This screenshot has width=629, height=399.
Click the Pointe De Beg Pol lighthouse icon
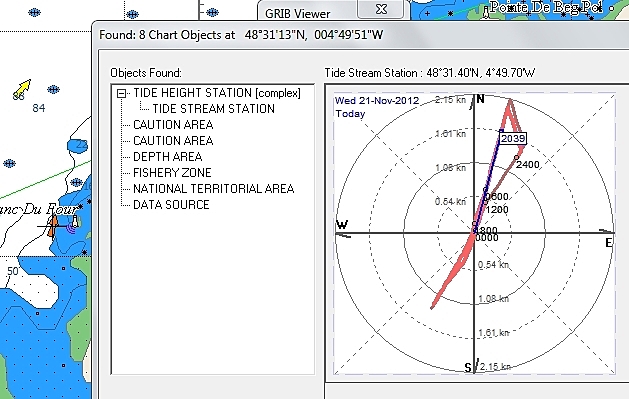click(486, 13)
